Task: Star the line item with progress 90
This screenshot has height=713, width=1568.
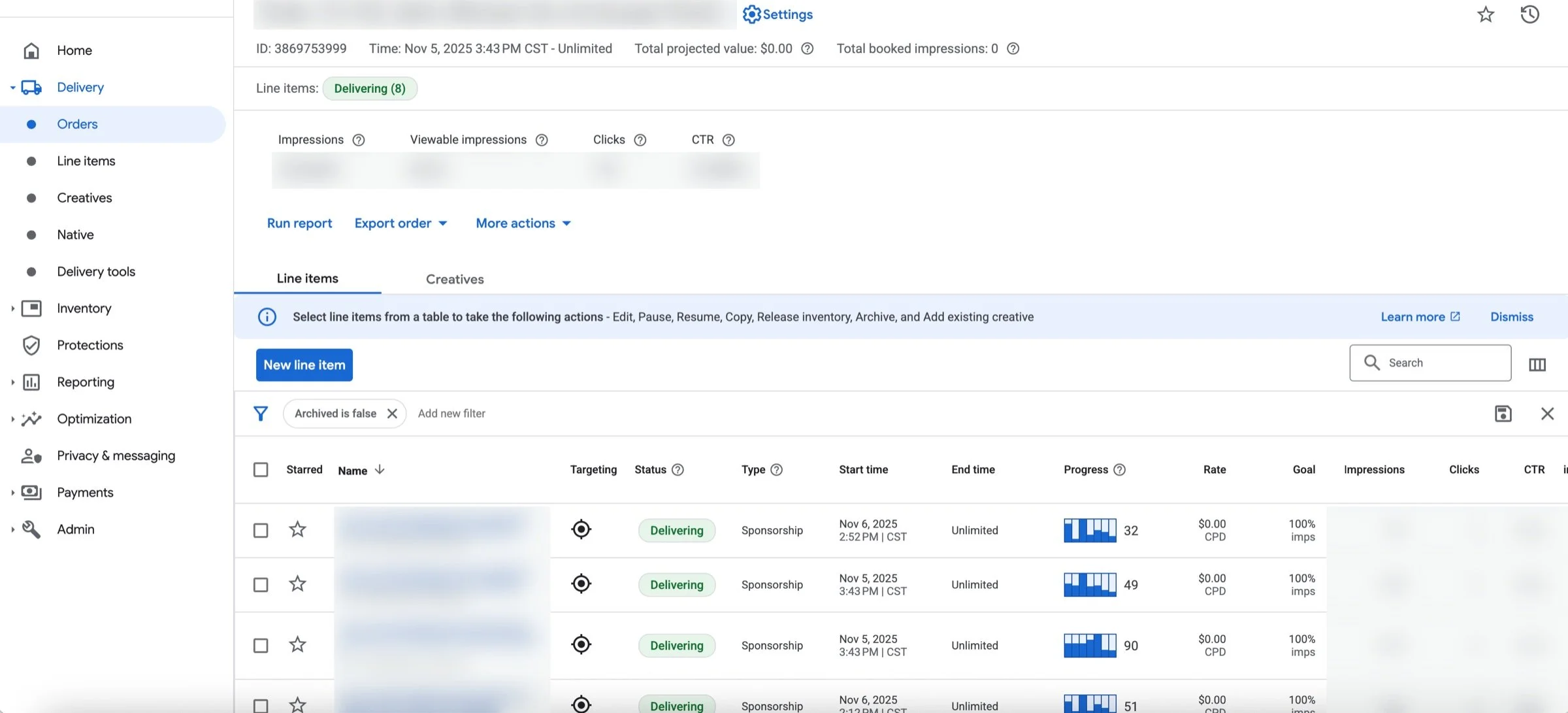Action: (x=297, y=645)
